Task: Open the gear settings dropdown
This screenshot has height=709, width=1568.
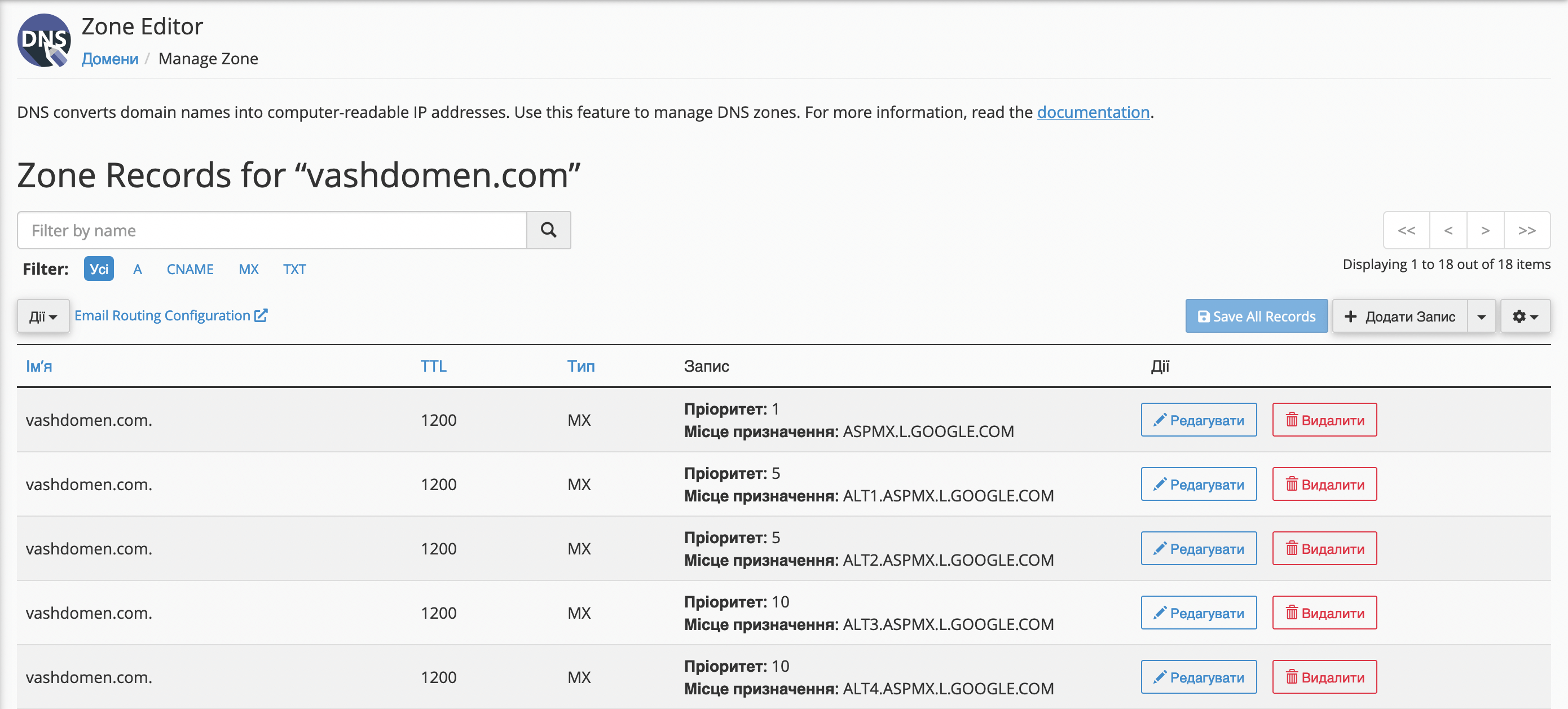Action: (1525, 316)
